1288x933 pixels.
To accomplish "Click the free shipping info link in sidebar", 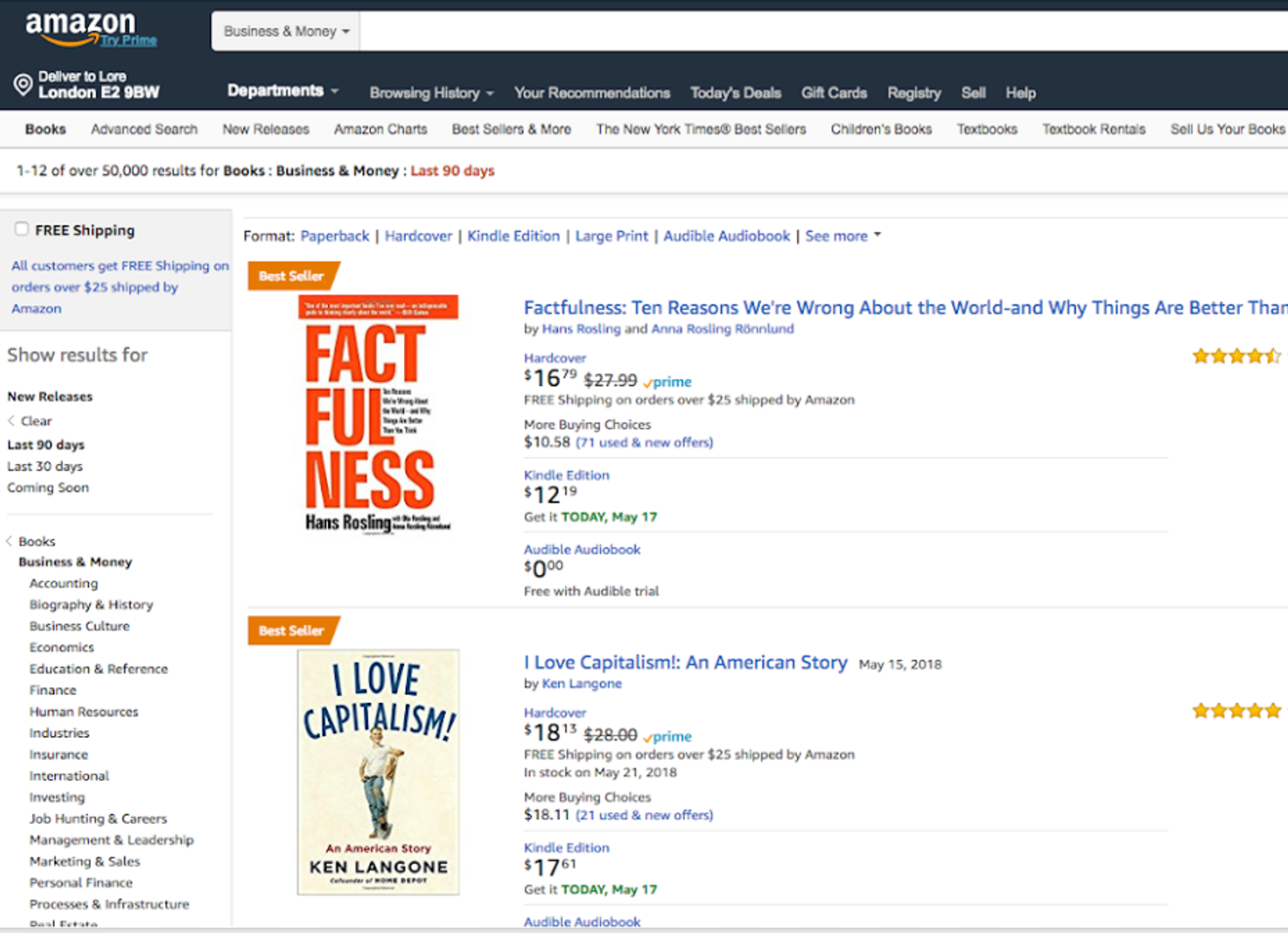I will 119,287.
